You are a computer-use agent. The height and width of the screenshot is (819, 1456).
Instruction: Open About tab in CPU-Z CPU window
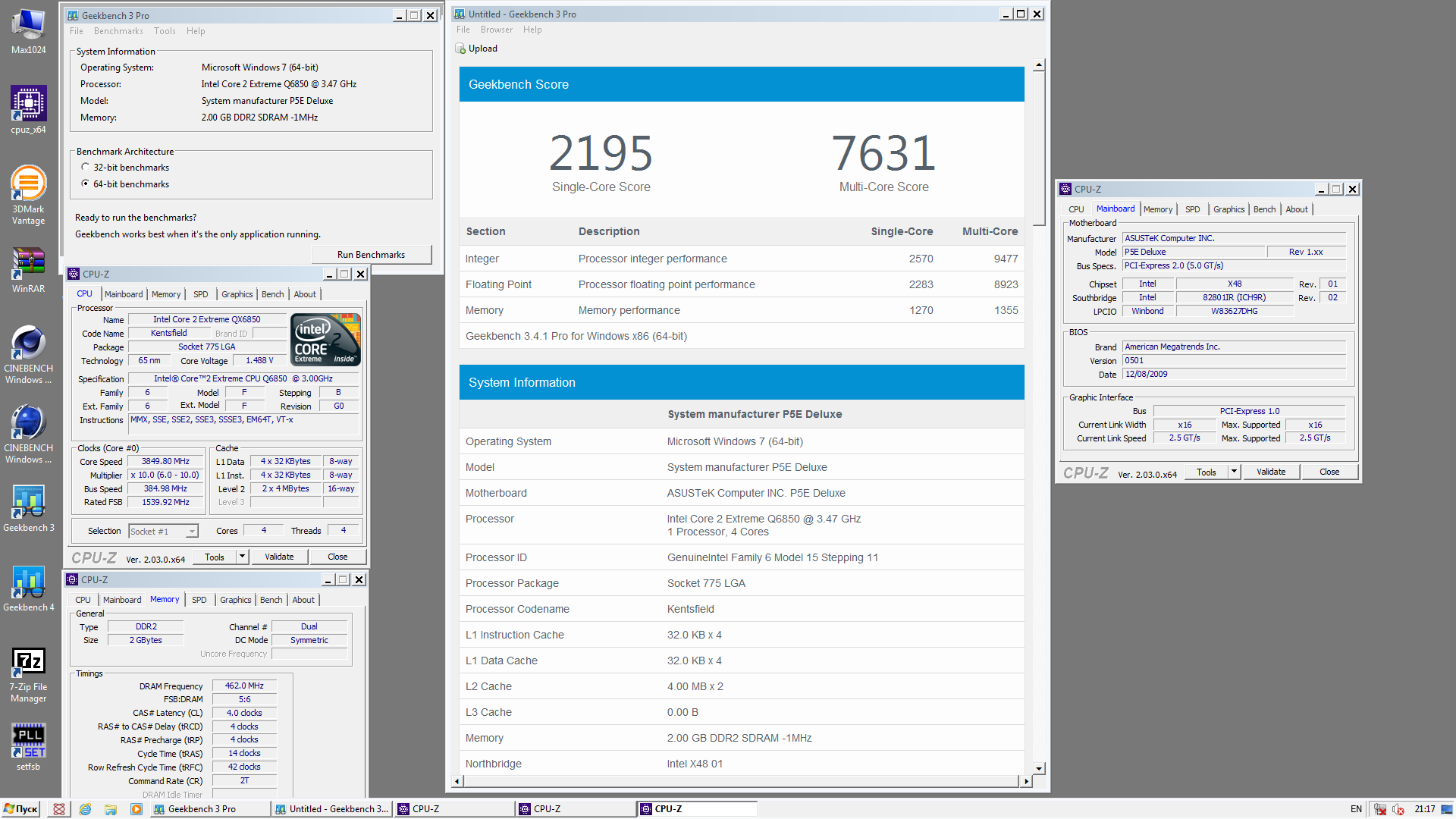point(305,294)
